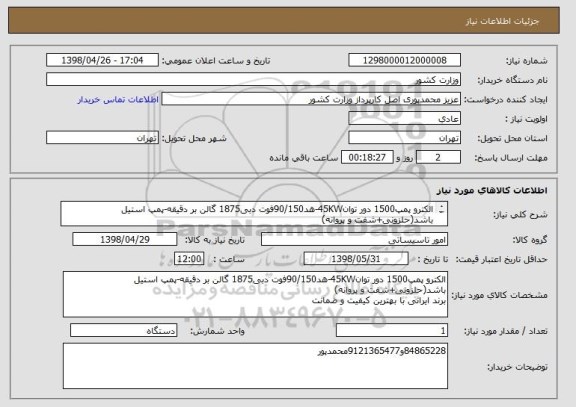This screenshot has height=407, width=576.
Task: Click the header title جزئیات اطلاعات نیاز
Action: [x=502, y=21]
